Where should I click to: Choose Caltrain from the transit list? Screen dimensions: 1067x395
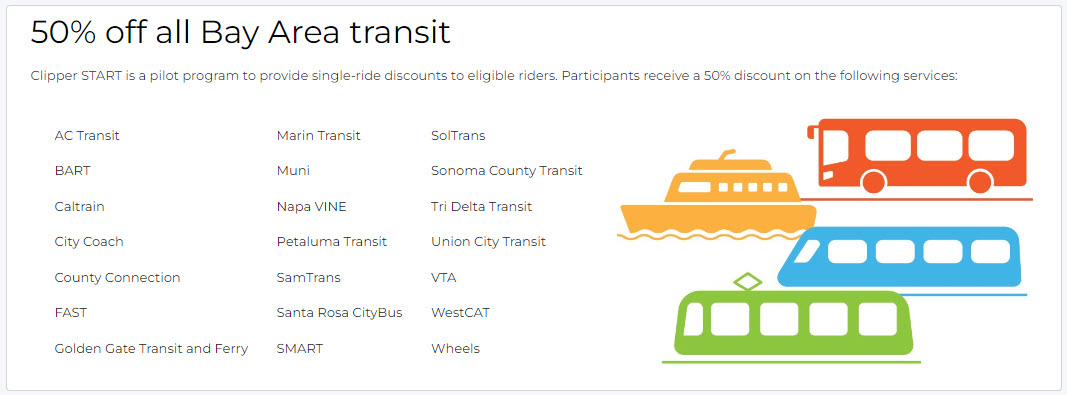pyautogui.click(x=80, y=206)
